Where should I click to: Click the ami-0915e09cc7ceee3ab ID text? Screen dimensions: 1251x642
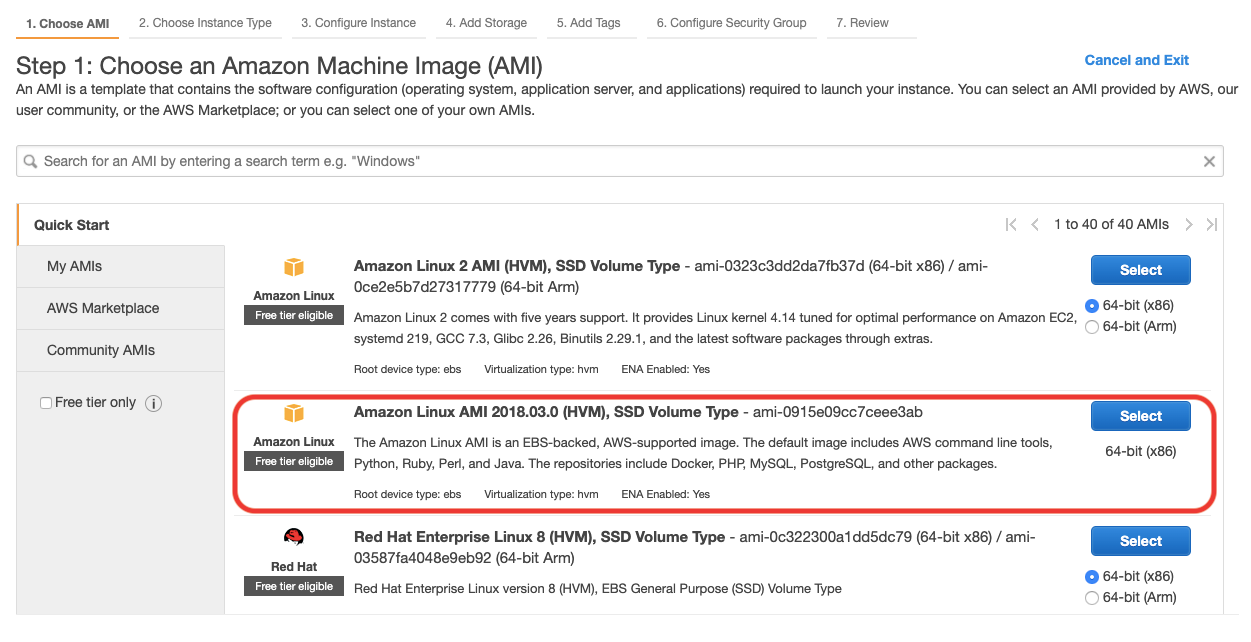click(x=838, y=412)
